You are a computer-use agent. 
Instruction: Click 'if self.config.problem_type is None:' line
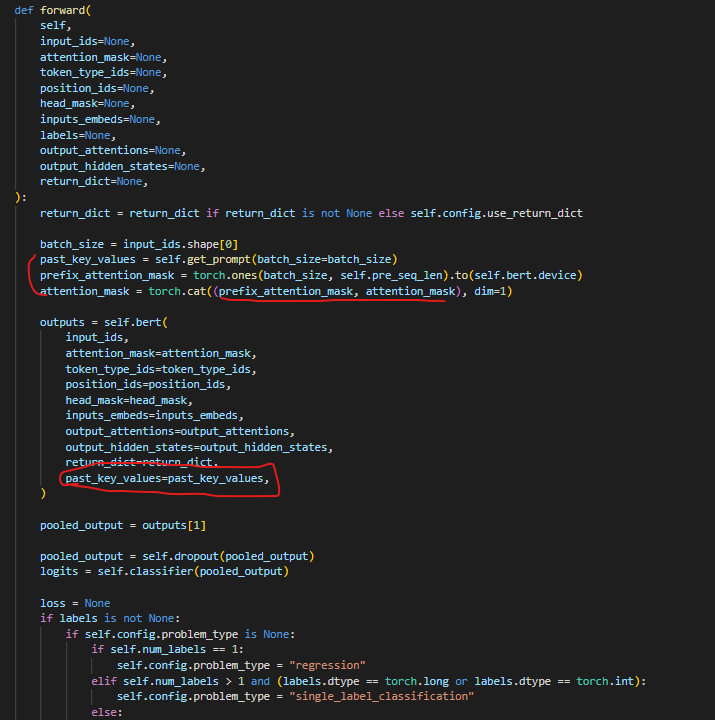point(180,635)
